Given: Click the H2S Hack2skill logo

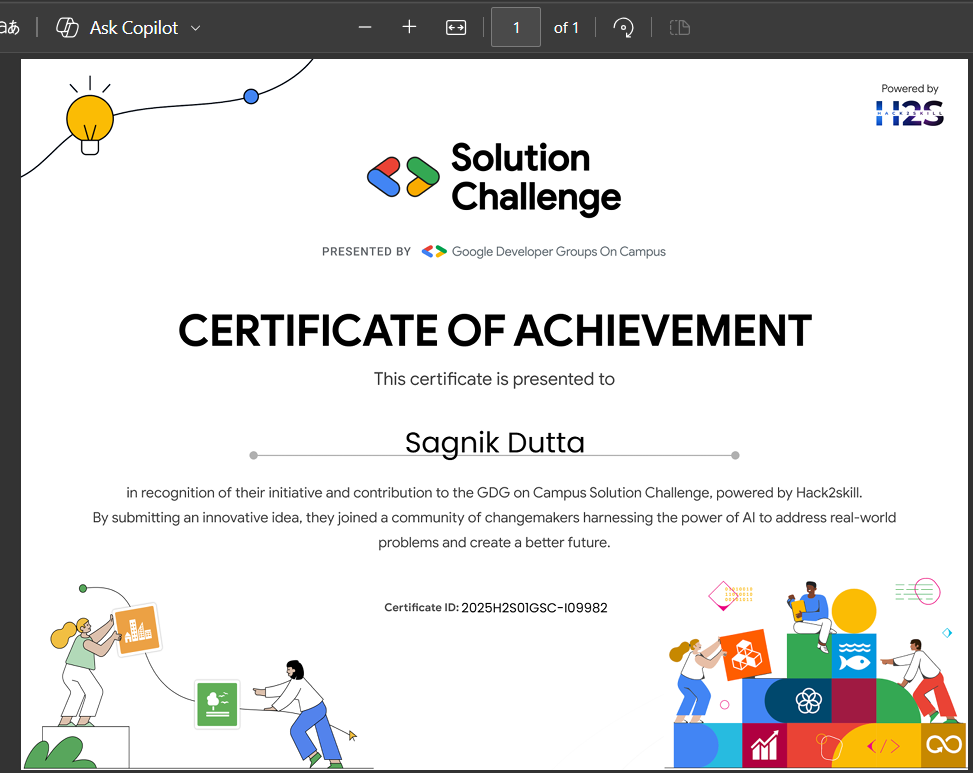Looking at the screenshot, I should click(x=909, y=108).
